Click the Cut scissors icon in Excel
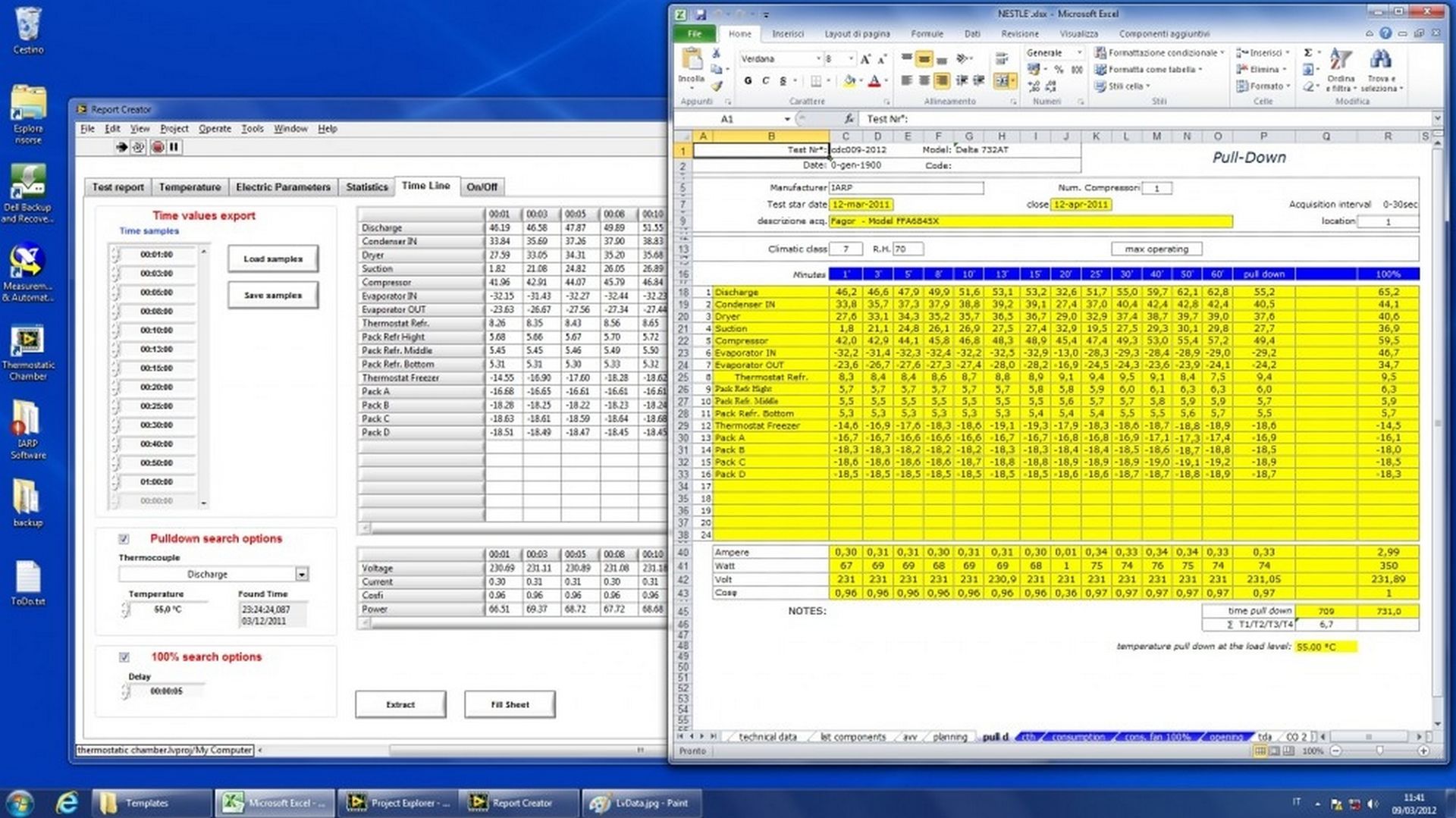 point(716,54)
